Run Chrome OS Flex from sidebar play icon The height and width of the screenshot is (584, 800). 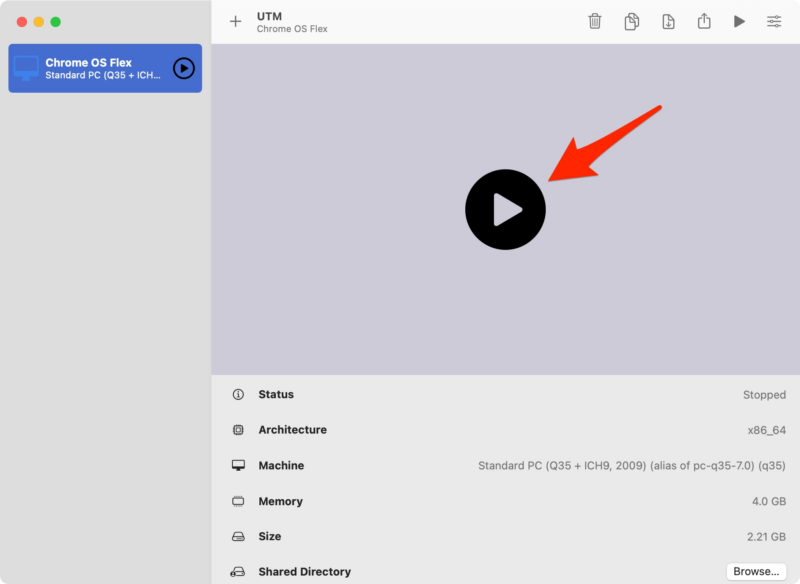[x=184, y=68]
